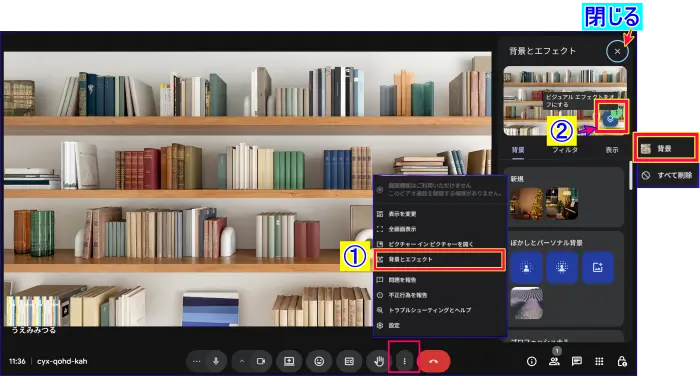This screenshot has width=700, height=376.
Task: Hang up with the red leave call button
Action: [433, 361]
